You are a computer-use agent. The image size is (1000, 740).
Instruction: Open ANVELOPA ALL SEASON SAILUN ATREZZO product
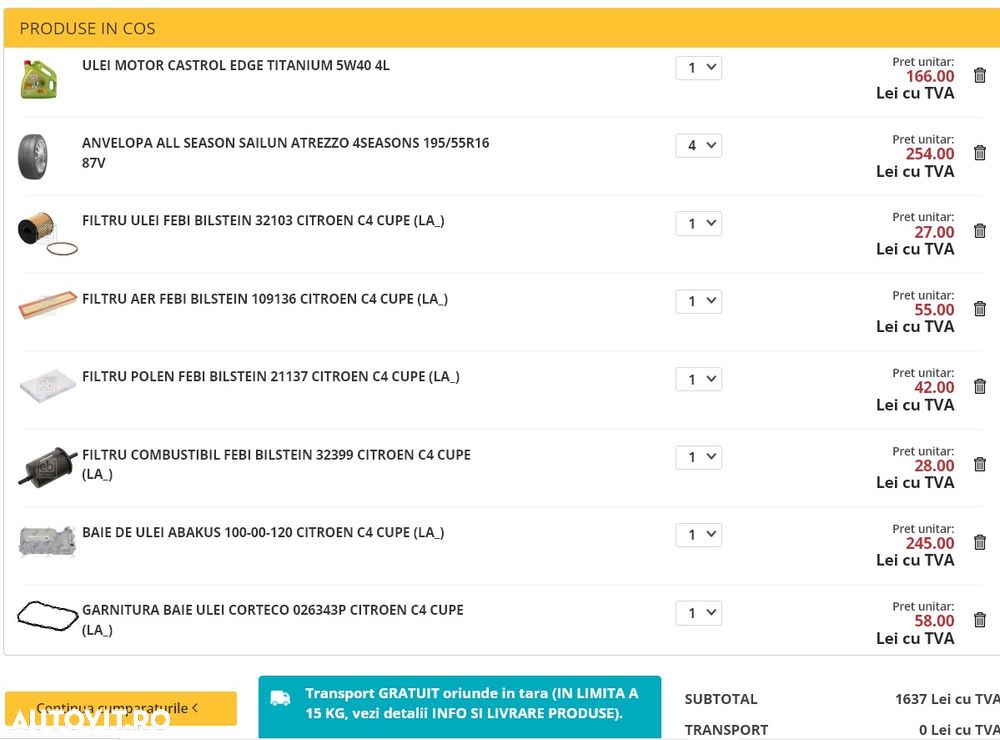285,152
